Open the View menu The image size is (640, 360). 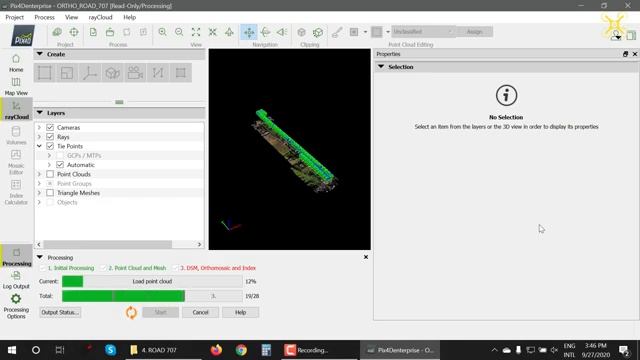(71, 17)
